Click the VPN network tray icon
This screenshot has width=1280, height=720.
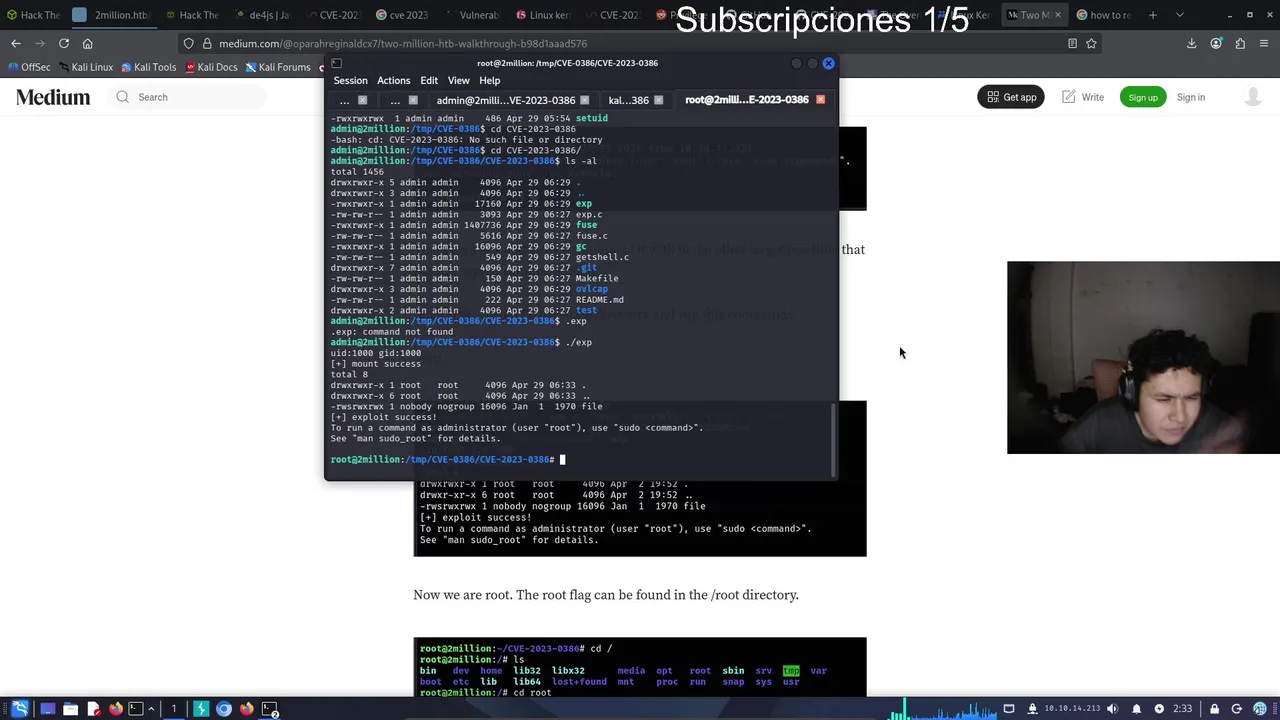[1032, 709]
